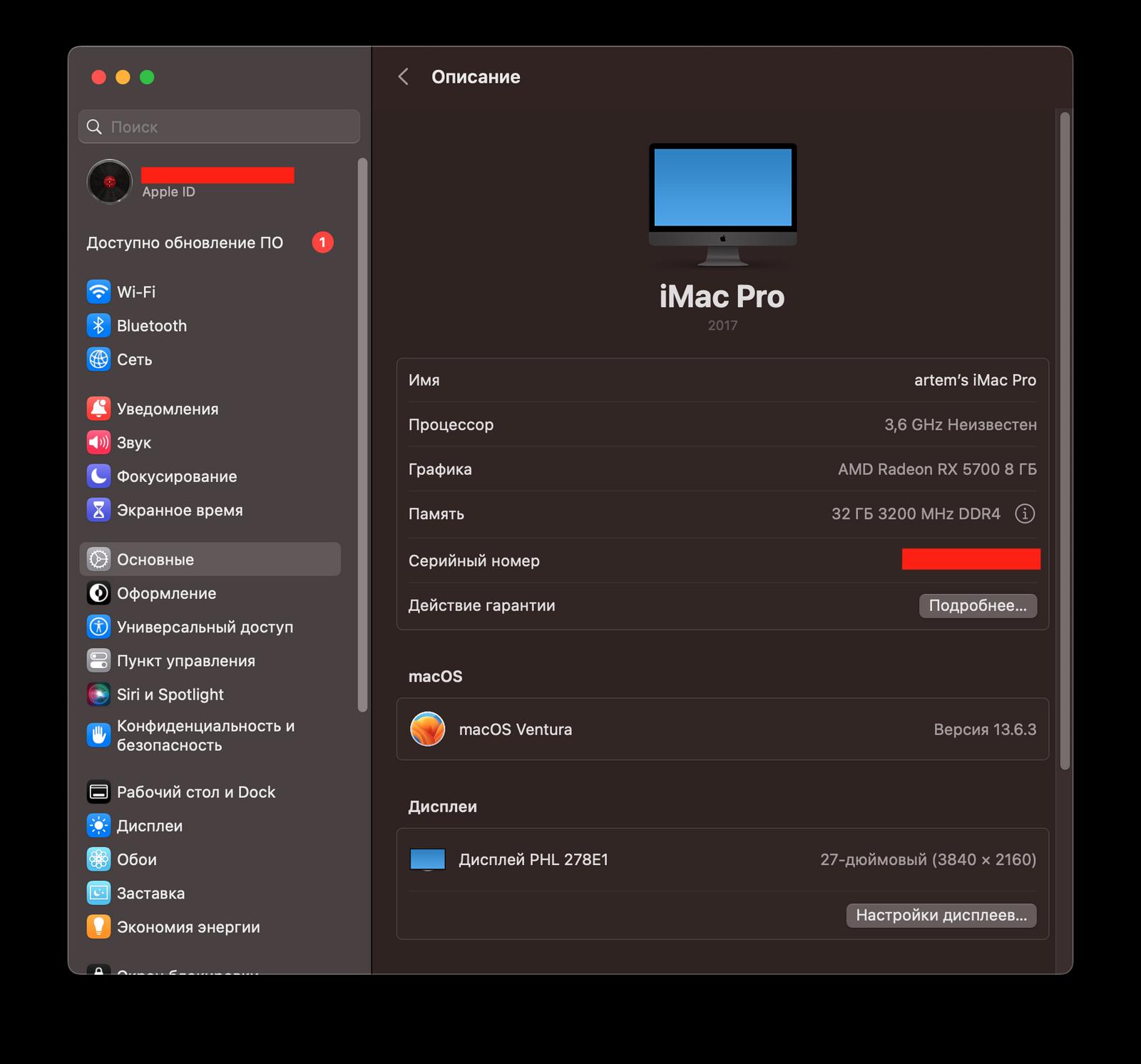Click the Wi-Fi icon in sidebar
The height and width of the screenshot is (1064, 1141).
[98, 292]
